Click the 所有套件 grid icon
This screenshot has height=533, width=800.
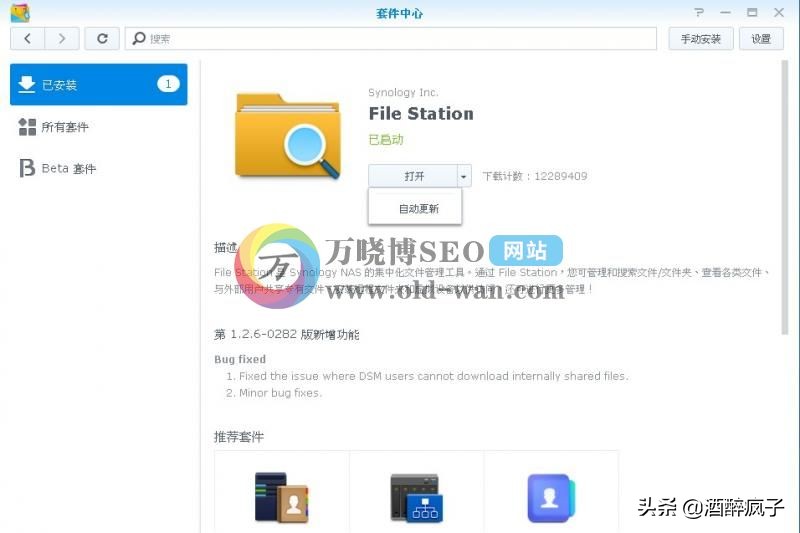(27, 127)
